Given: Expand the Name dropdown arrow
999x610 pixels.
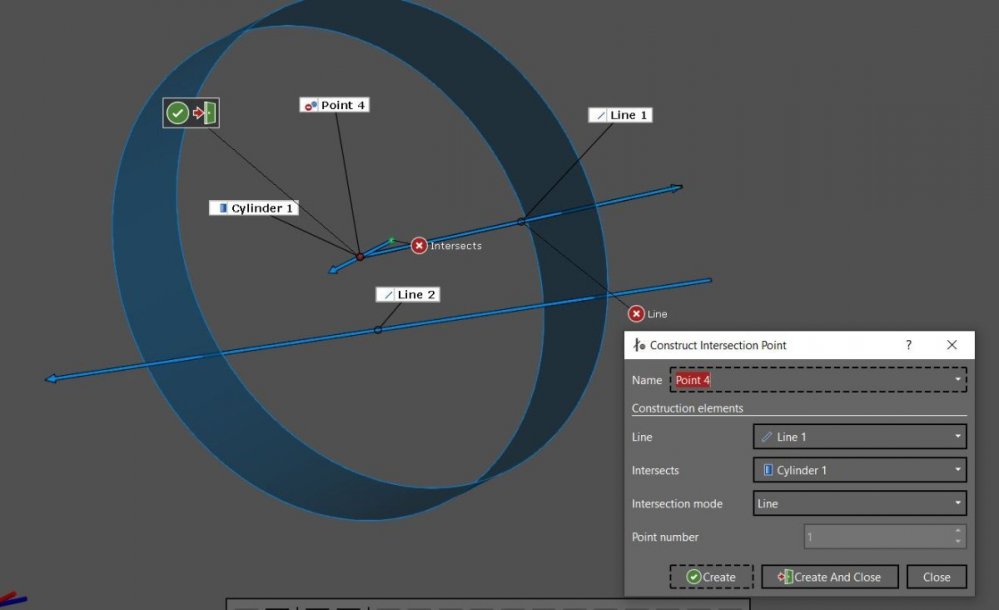Looking at the screenshot, I should pyautogui.click(x=958, y=380).
